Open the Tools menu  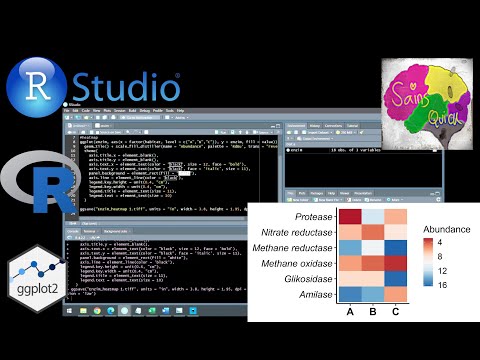pos(170,111)
